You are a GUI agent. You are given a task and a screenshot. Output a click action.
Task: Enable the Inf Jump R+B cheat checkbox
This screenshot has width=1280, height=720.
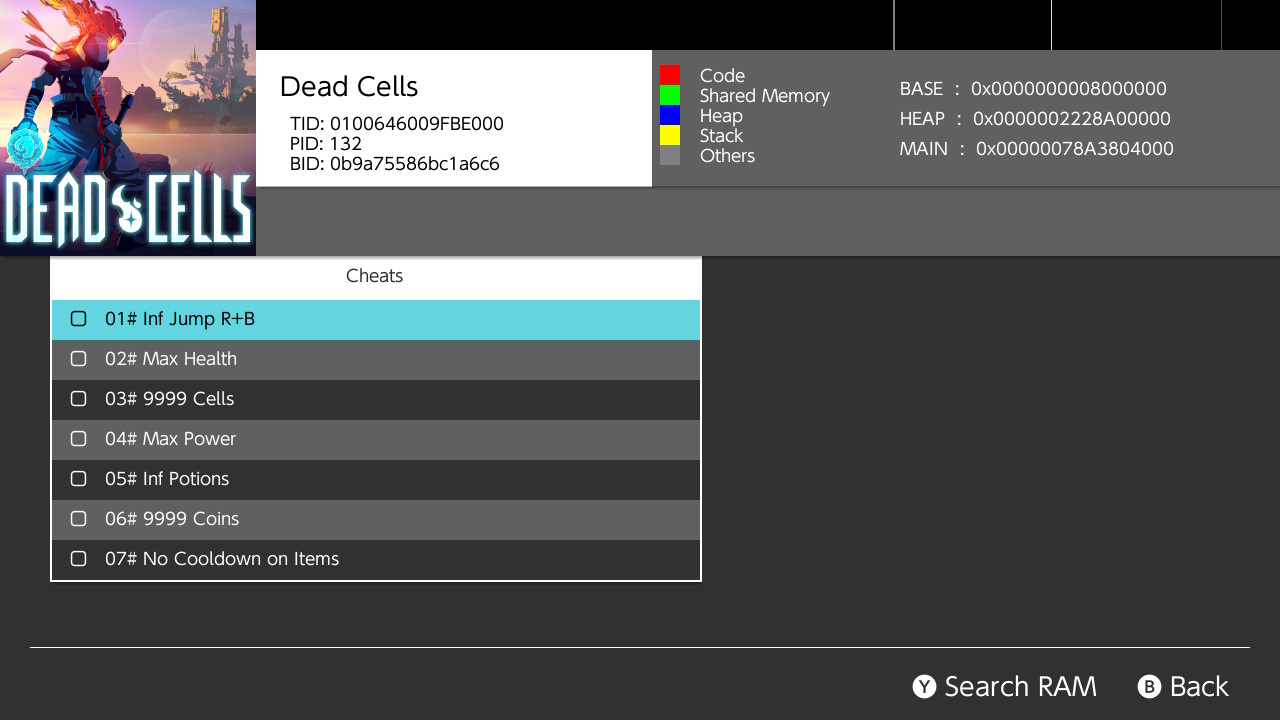[x=79, y=319]
